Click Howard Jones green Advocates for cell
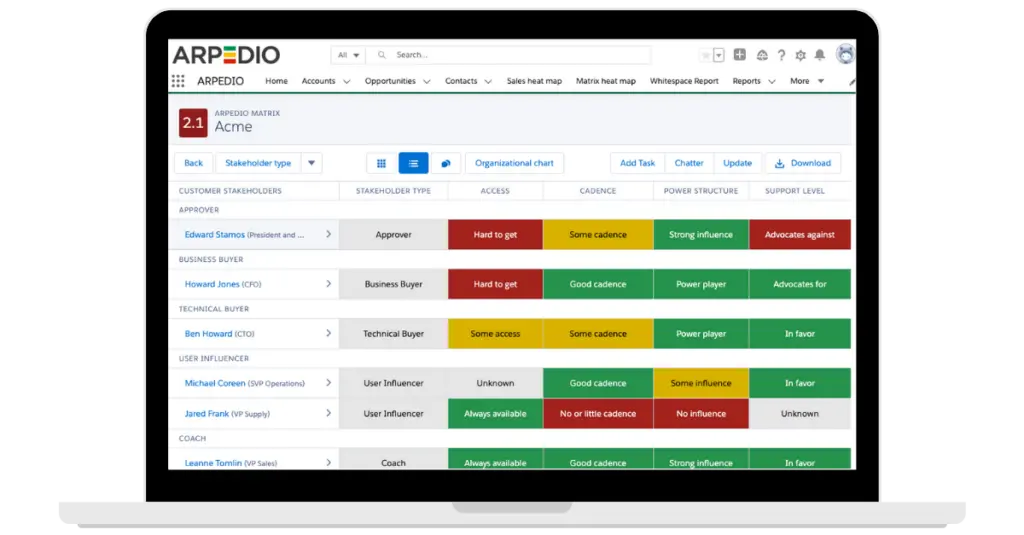Image resolution: width=1024 pixels, height=535 pixels. (799, 284)
